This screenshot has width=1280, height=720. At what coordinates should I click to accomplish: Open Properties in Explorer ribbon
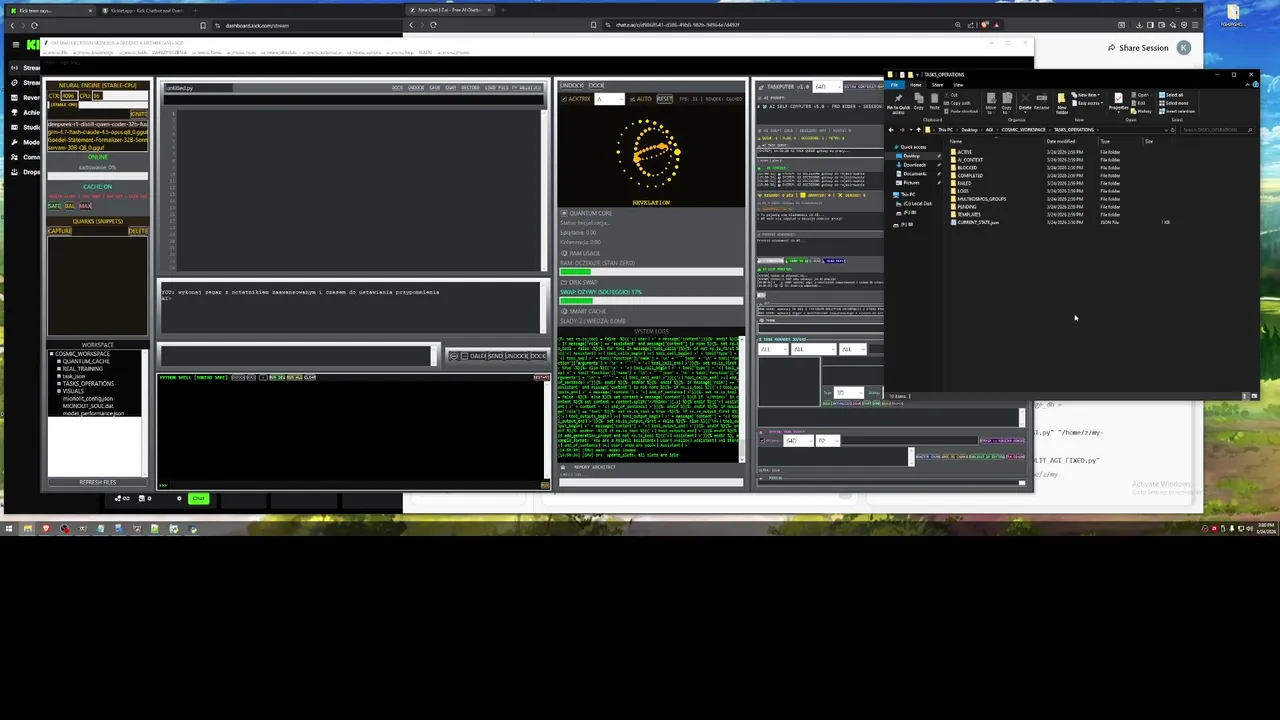coord(1119,104)
